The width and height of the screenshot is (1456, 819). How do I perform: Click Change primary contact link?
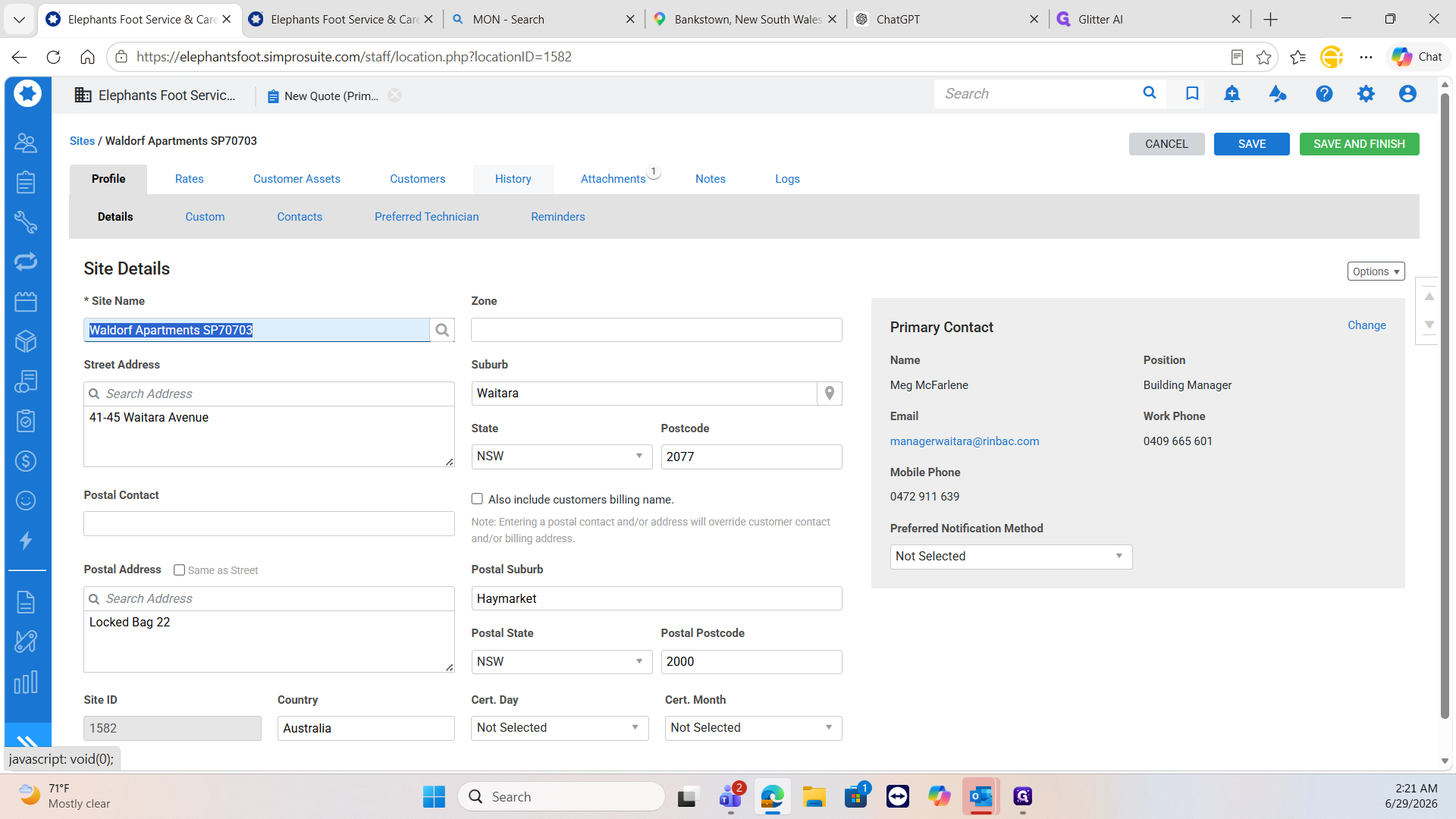tap(1367, 325)
